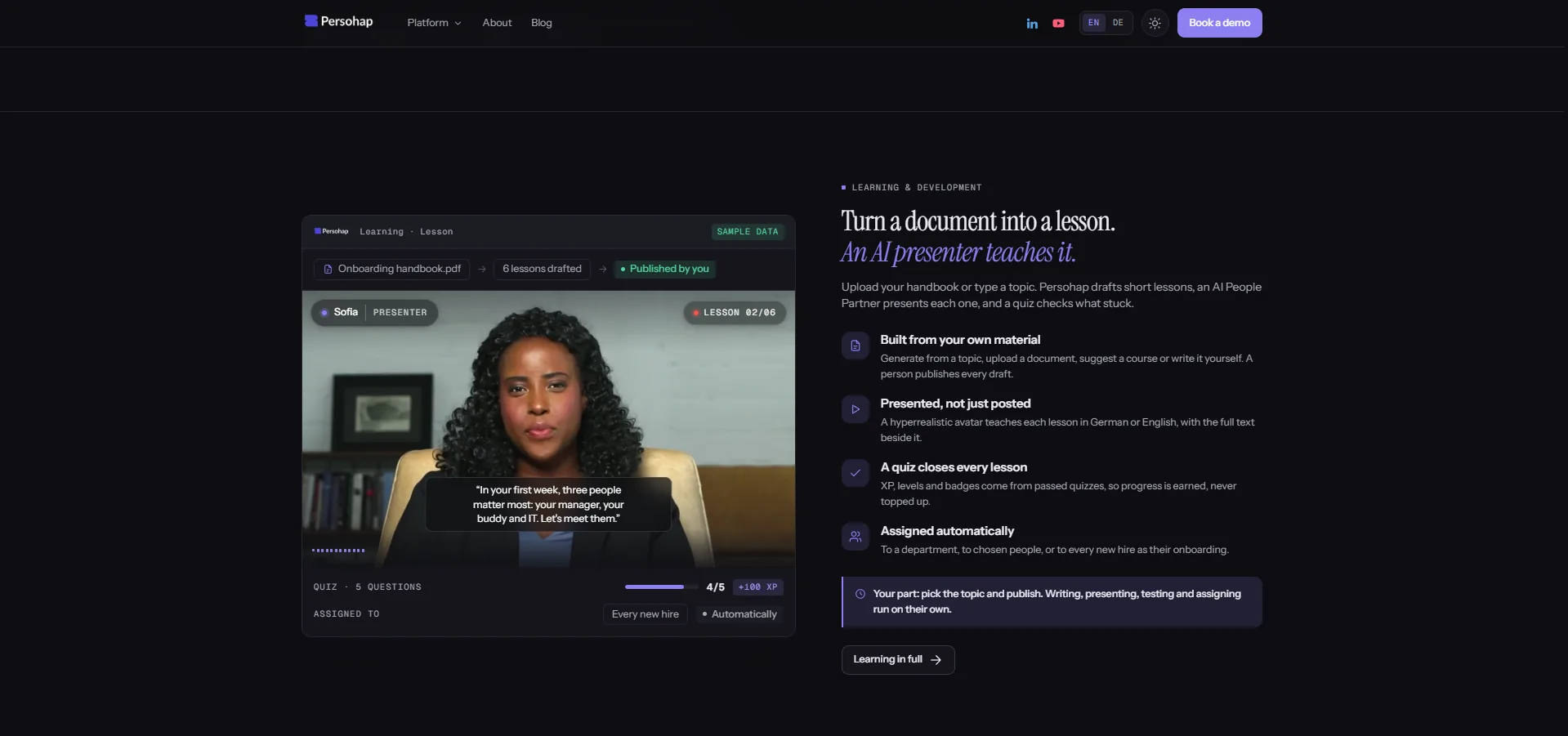This screenshot has height=736, width=1568.
Task: Select the Every new hire chip
Action: (x=645, y=614)
